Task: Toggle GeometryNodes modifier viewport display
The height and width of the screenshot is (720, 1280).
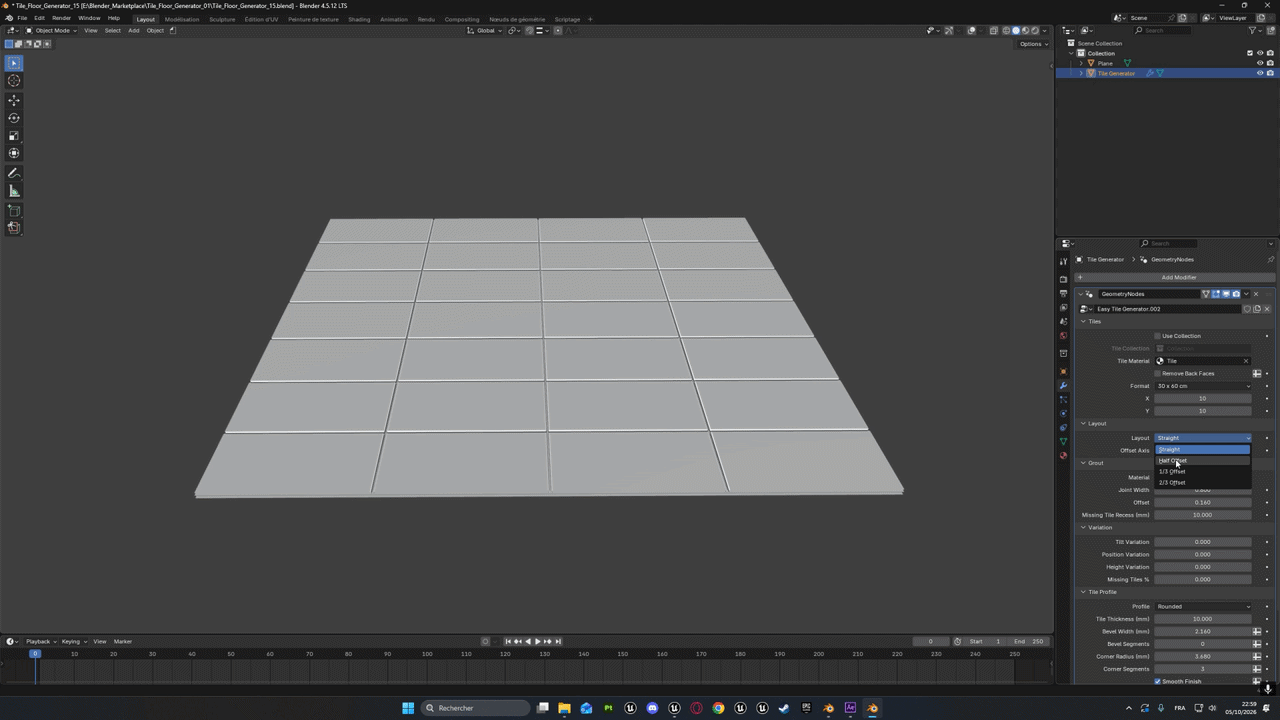Action: (x=1226, y=294)
